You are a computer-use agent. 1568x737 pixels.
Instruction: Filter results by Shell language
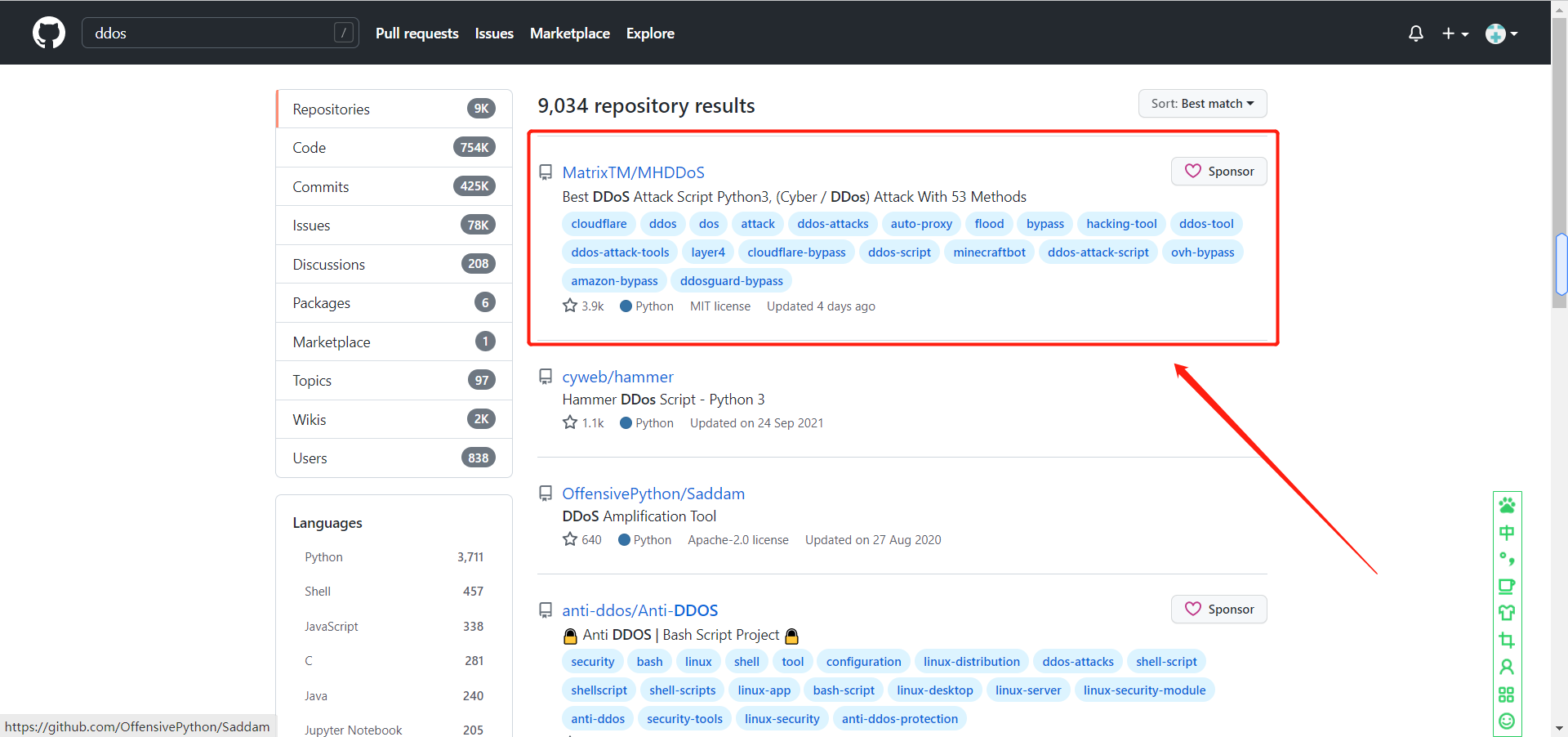394,592
